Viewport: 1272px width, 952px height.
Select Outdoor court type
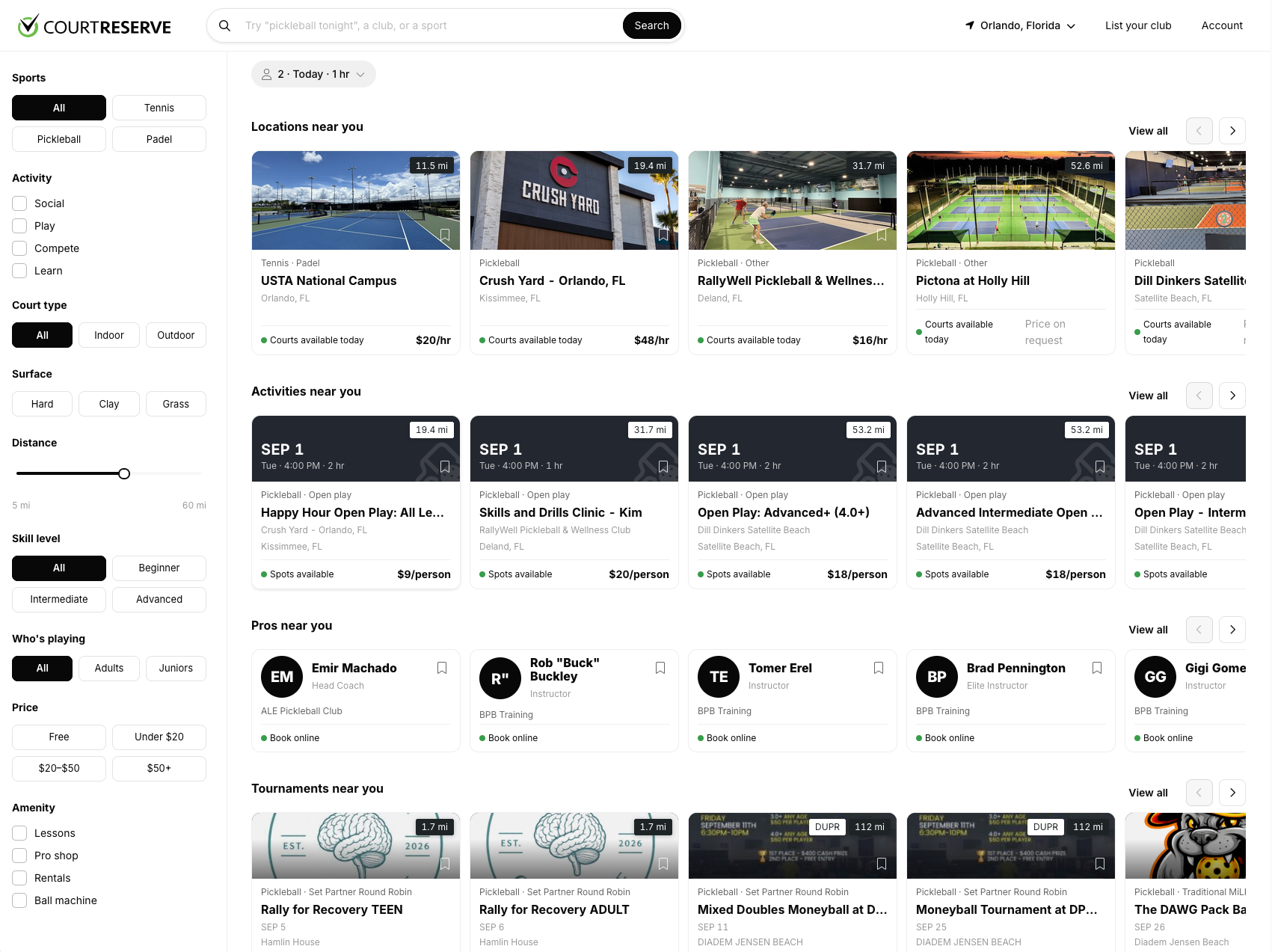pos(176,335)
